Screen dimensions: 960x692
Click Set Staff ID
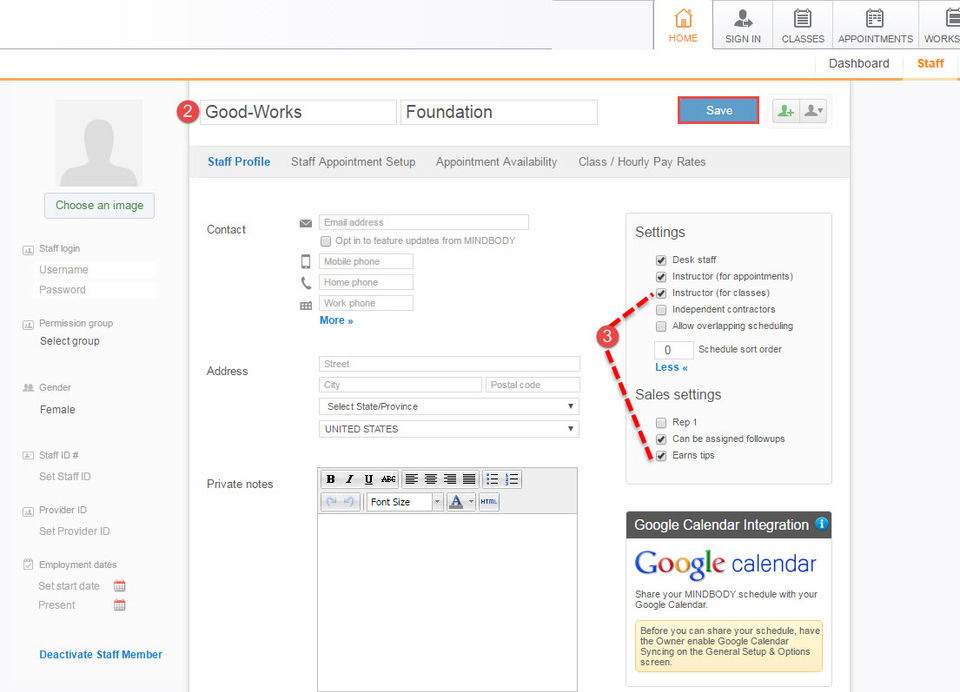[65, 476]
